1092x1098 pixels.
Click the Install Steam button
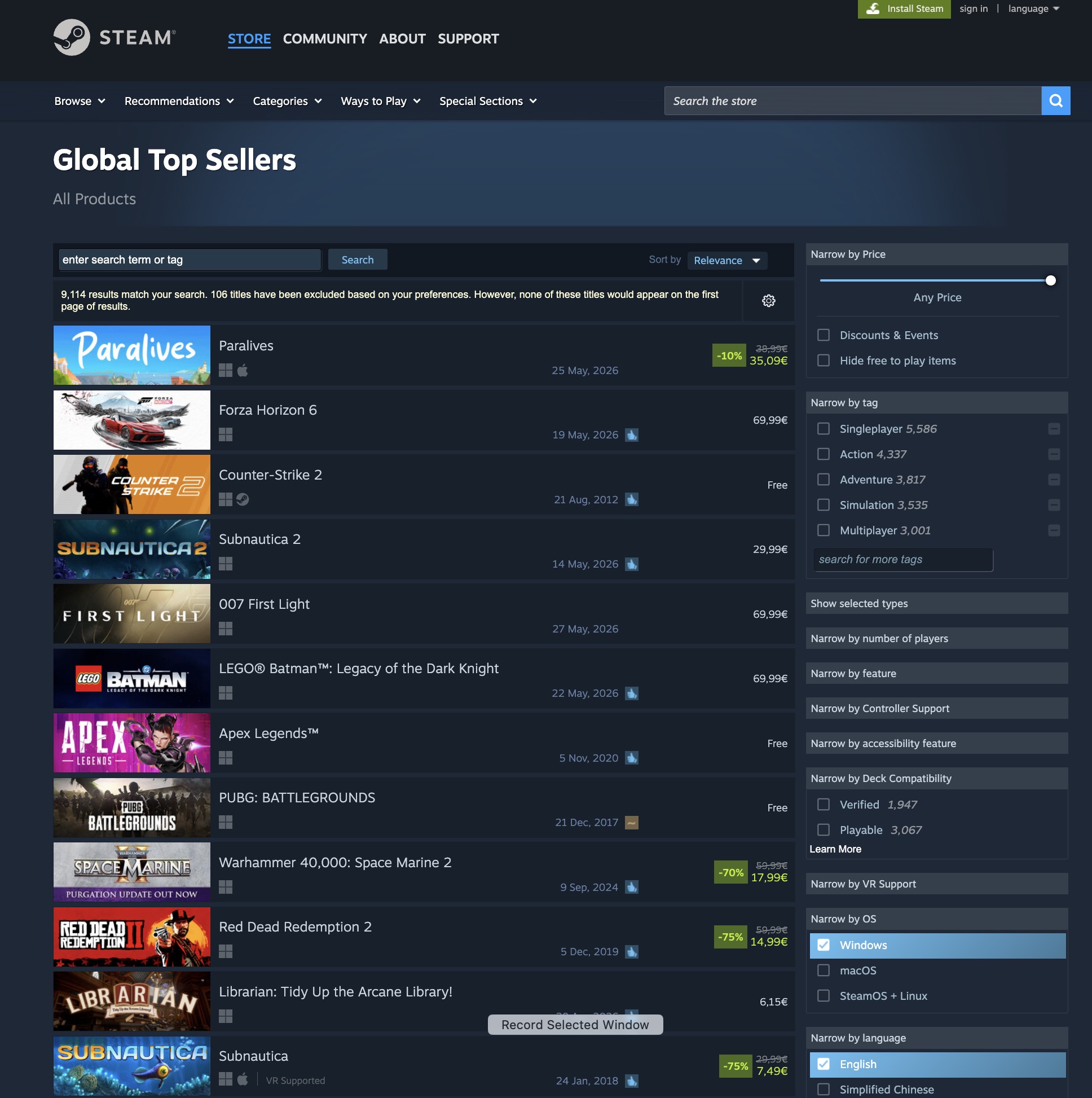tap(904, 8)
